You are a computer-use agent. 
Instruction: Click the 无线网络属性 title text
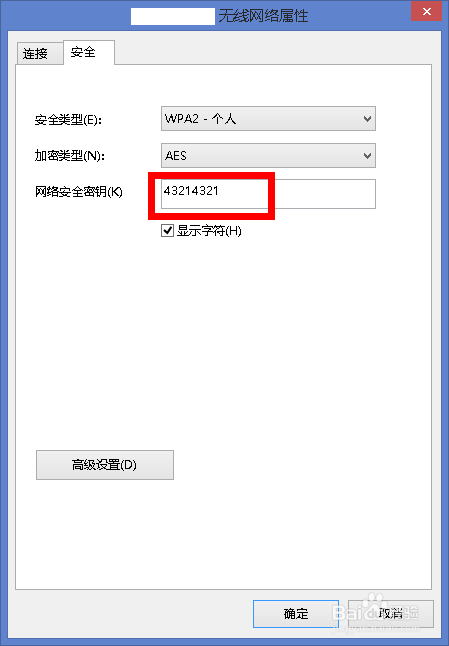click(263, 16)
